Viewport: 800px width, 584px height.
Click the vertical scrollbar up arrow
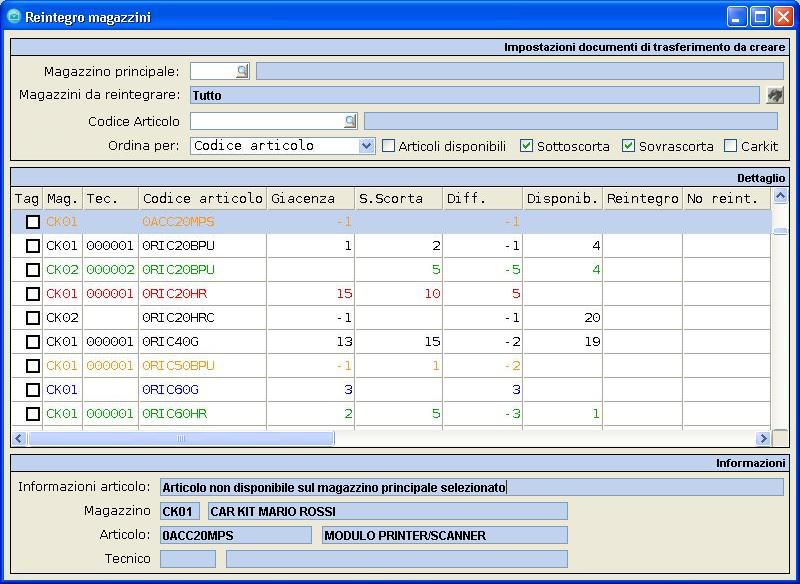[x=780, y=196]
